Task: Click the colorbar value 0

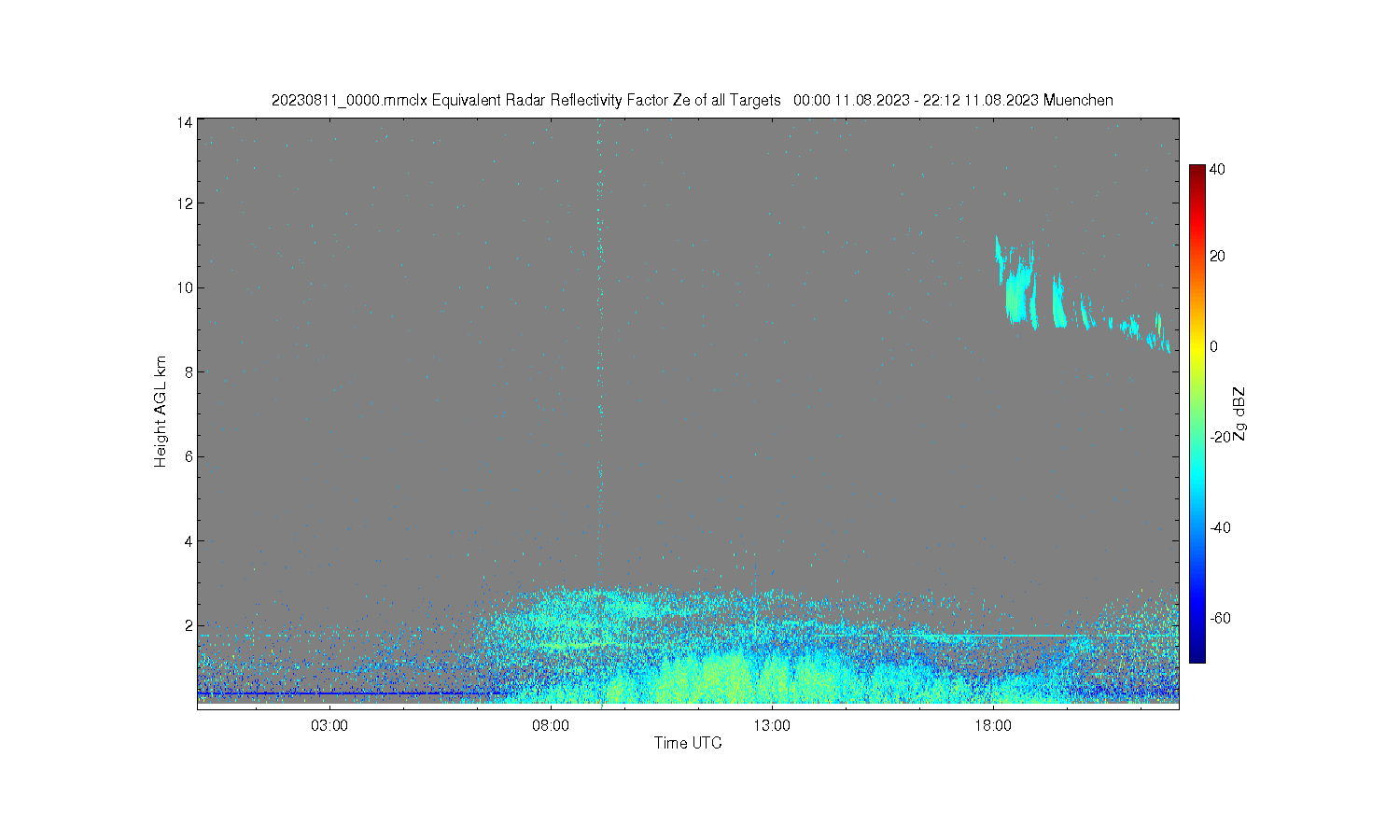Action: coord(1213,346)
